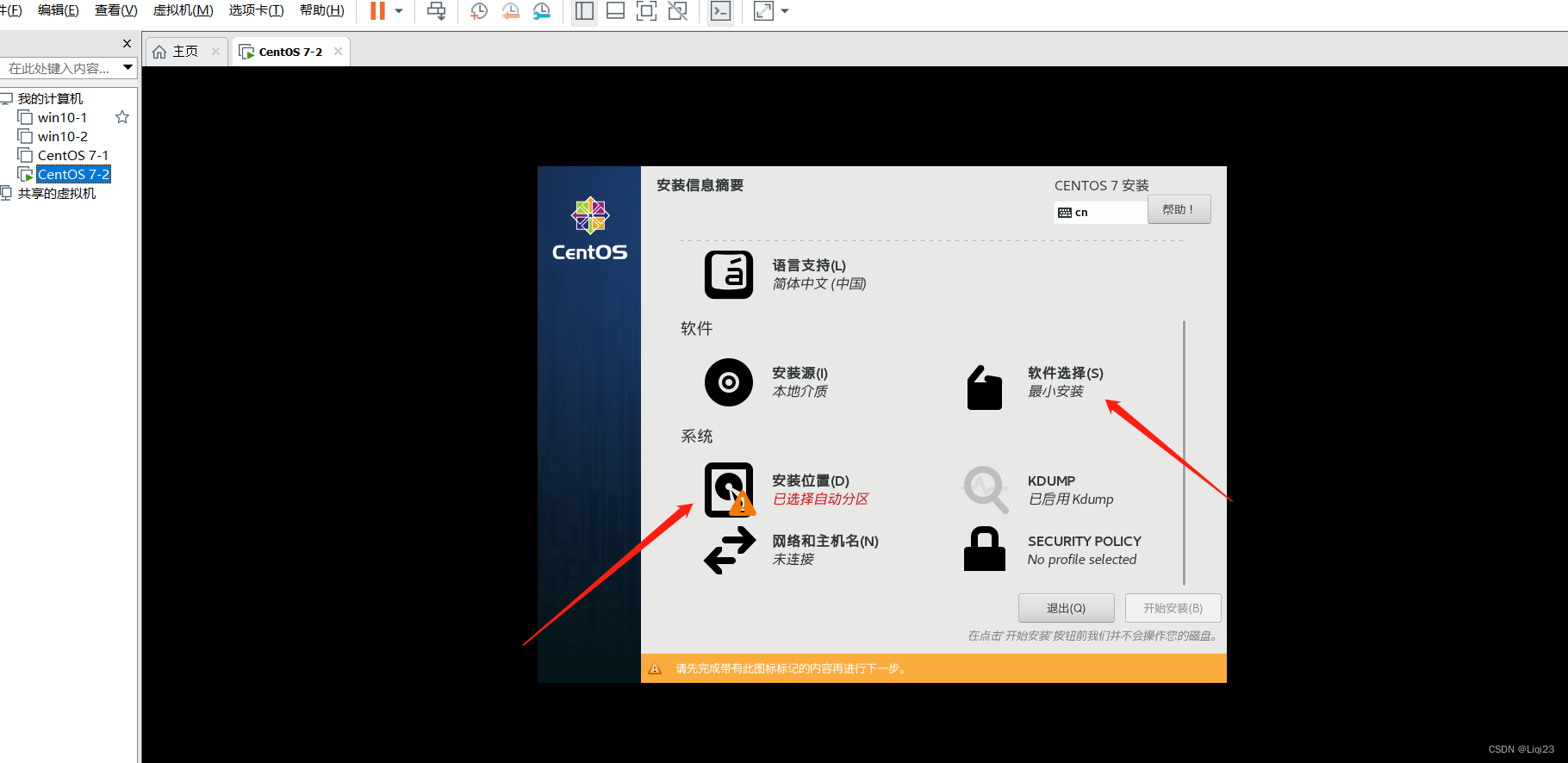The width and height of the screenshot is (1568, 763).
Task: Click the 开始安装(B) button
Action: [1173, 608]
